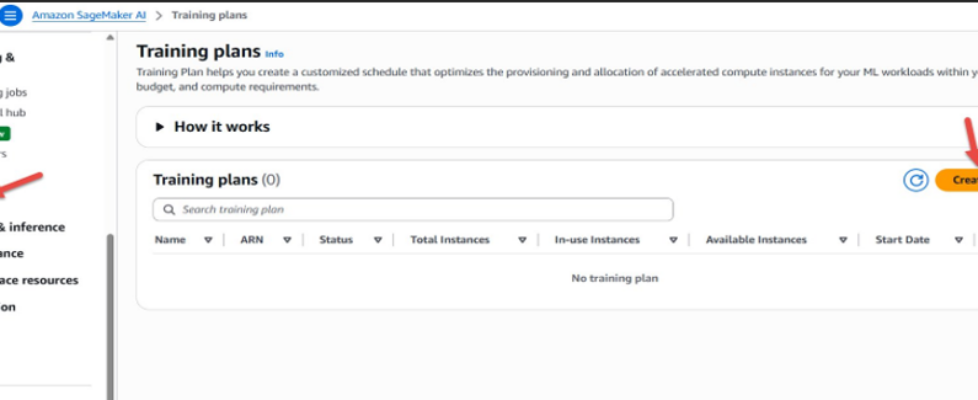The height and width of the screenshot is (400, 978).
Task: Click the Amazon SageMaker AI breadcrumb
Action: tap(88, 15)
